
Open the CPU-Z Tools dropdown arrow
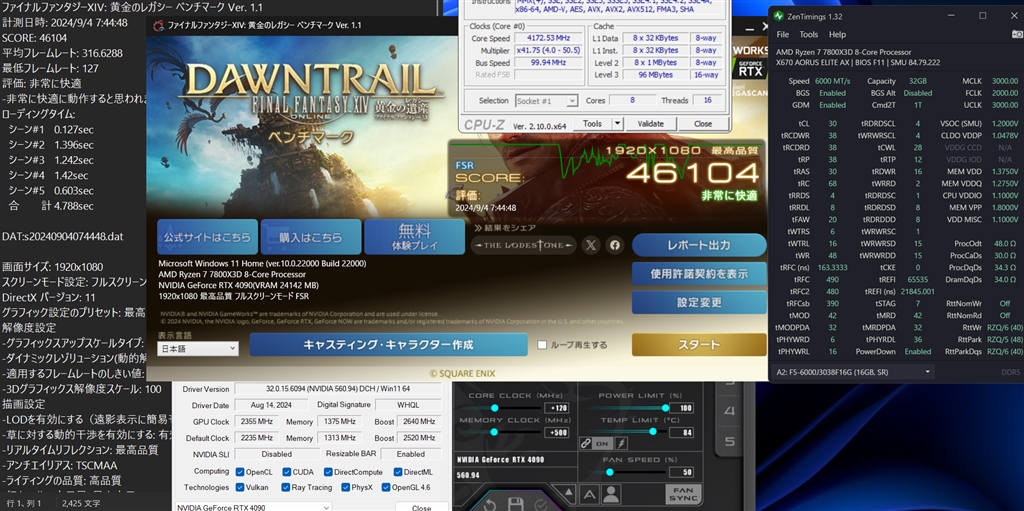click(617, 124)
